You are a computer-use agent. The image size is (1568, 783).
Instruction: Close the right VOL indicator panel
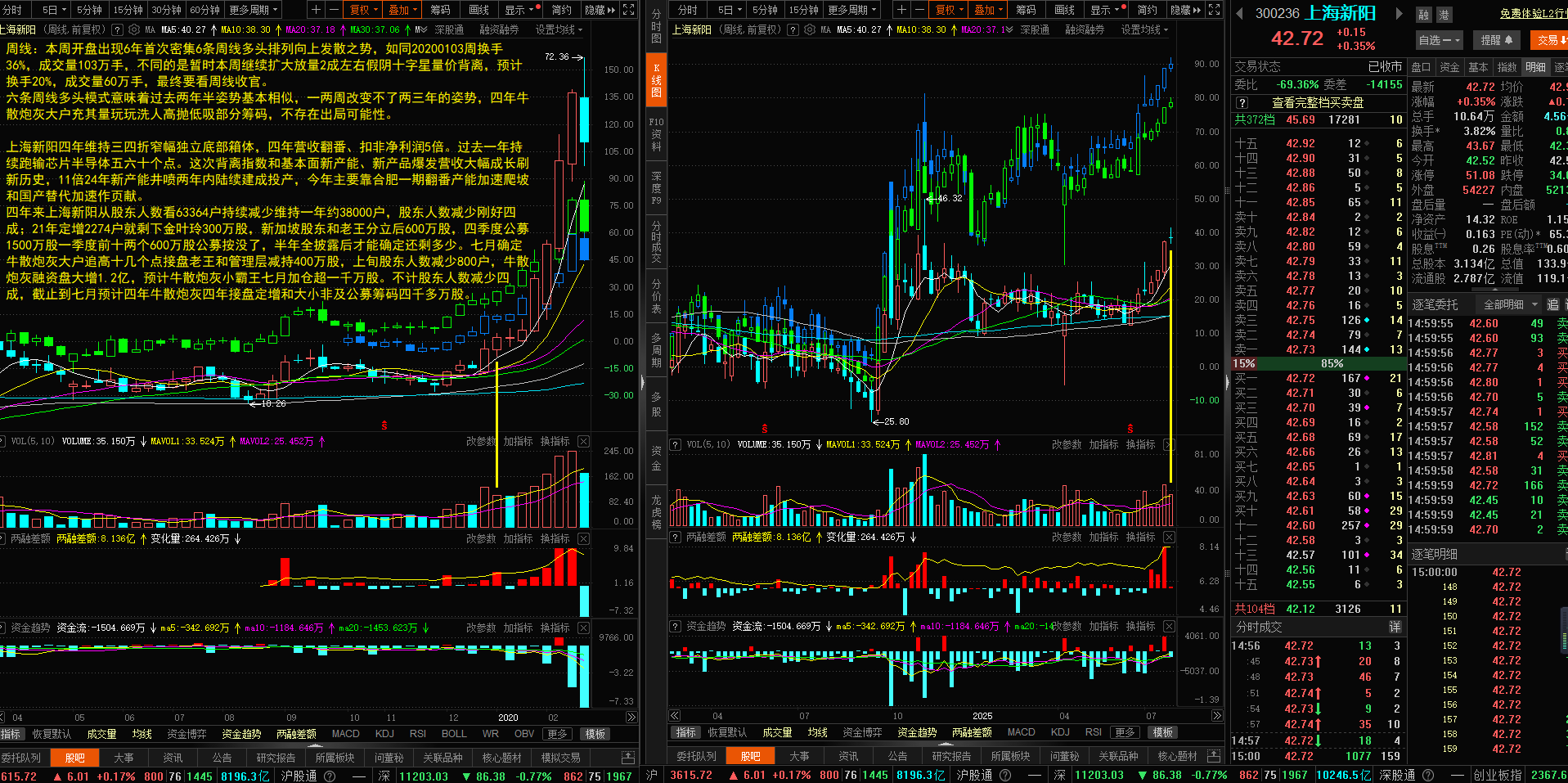[x=1169, y=444]
